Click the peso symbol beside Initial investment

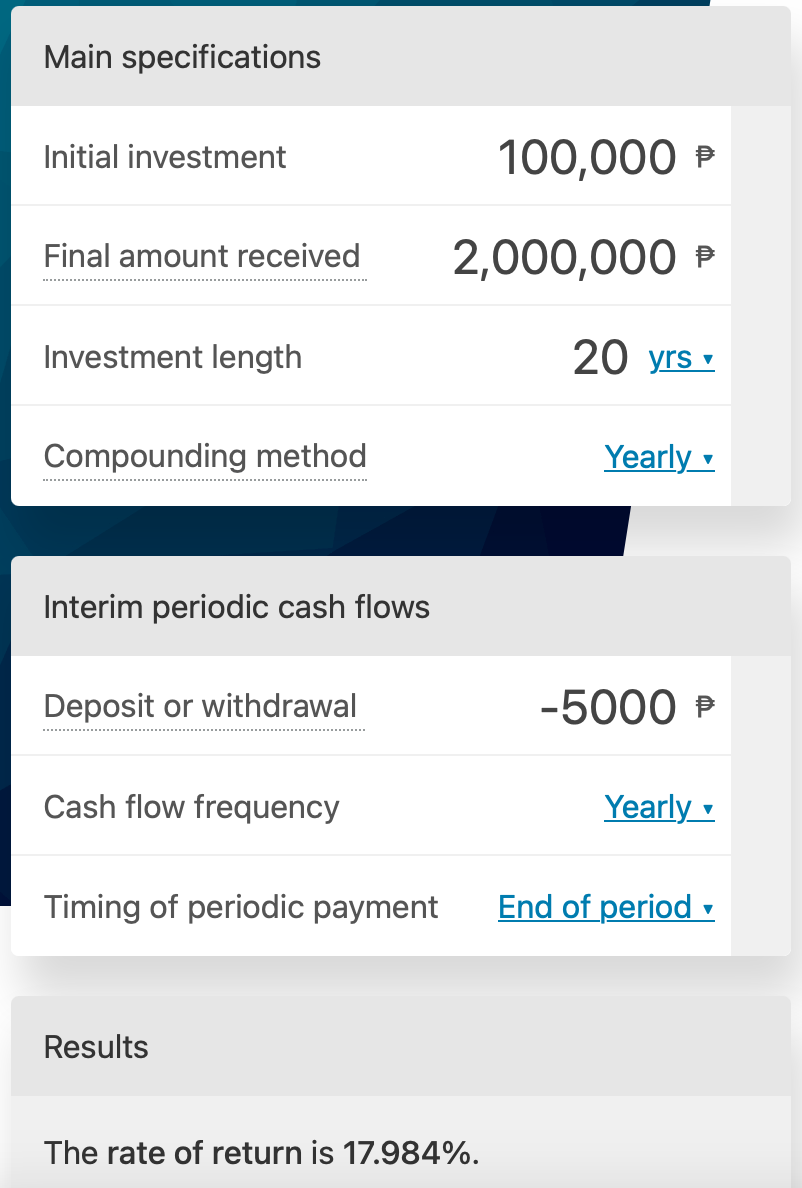(706, 157)
